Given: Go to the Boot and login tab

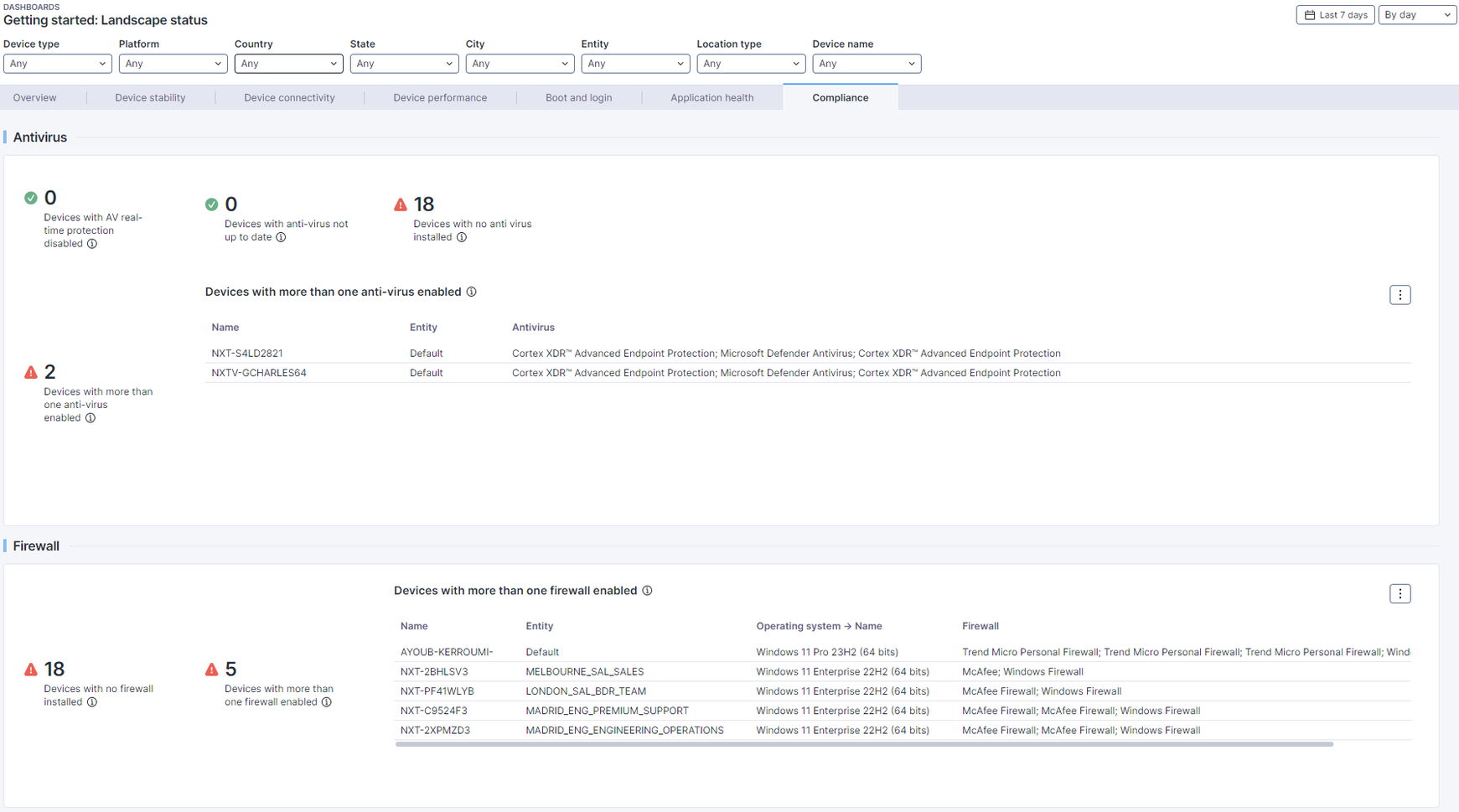Looking at the screenshot, I should tap(578, 98).
